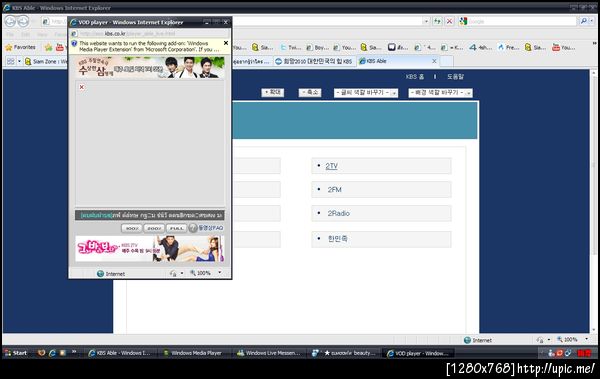Set VOD player size to 200%
The width and height of the screenshot is (600, 379).
154,228
